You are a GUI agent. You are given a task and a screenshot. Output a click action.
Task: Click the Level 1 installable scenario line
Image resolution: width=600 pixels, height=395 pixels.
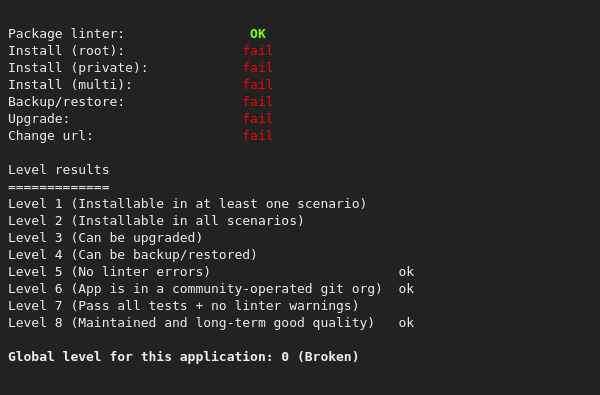187,204
